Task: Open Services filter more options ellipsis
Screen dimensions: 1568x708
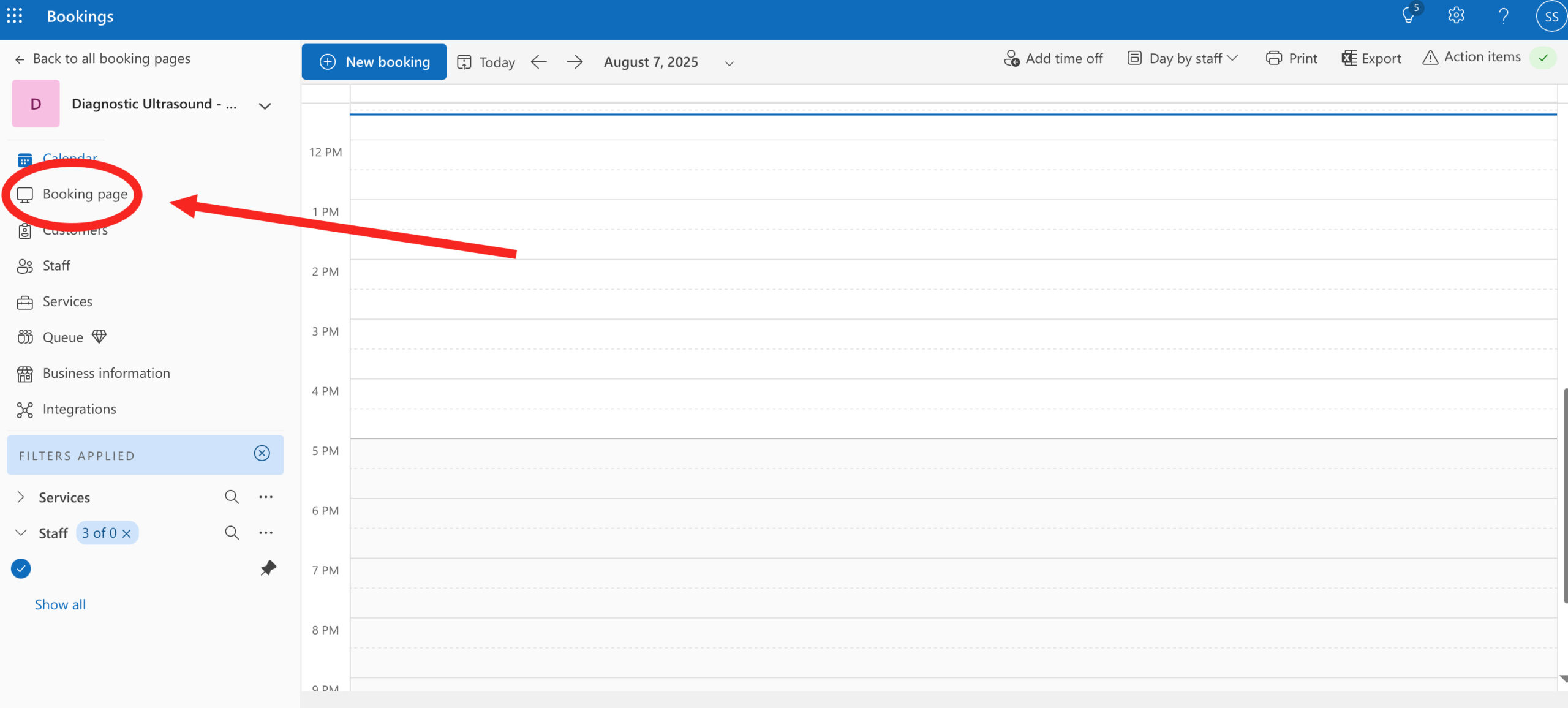Action: [266, 497]
